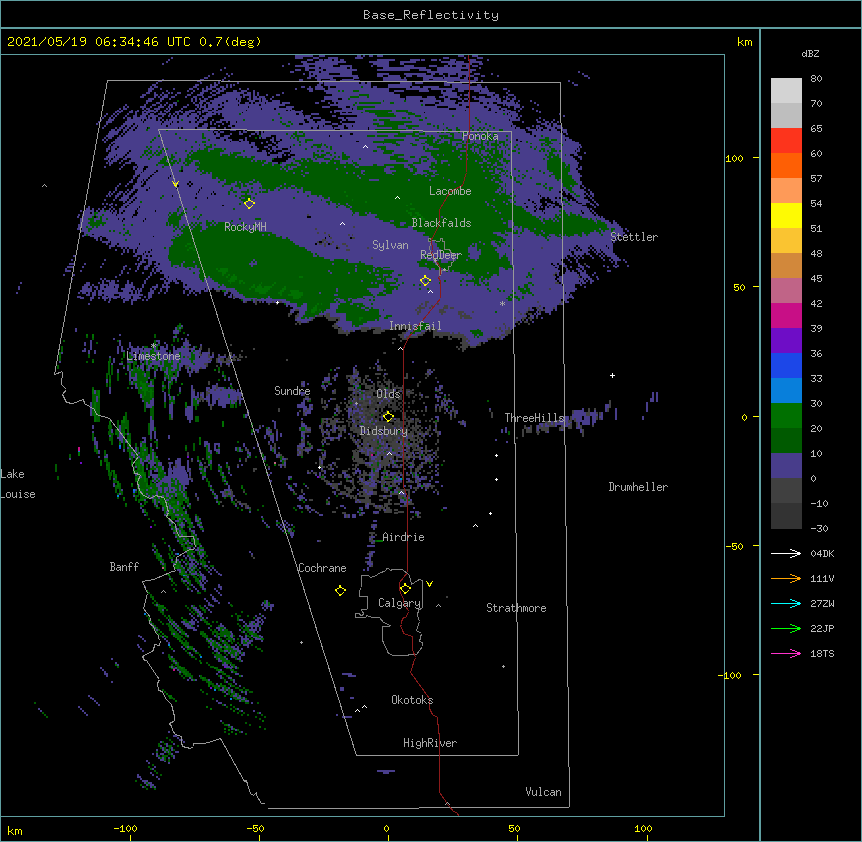Click the Airdrie city label
Image resolution: width=862 pixels, height=842 pixels.
[404, 537]
